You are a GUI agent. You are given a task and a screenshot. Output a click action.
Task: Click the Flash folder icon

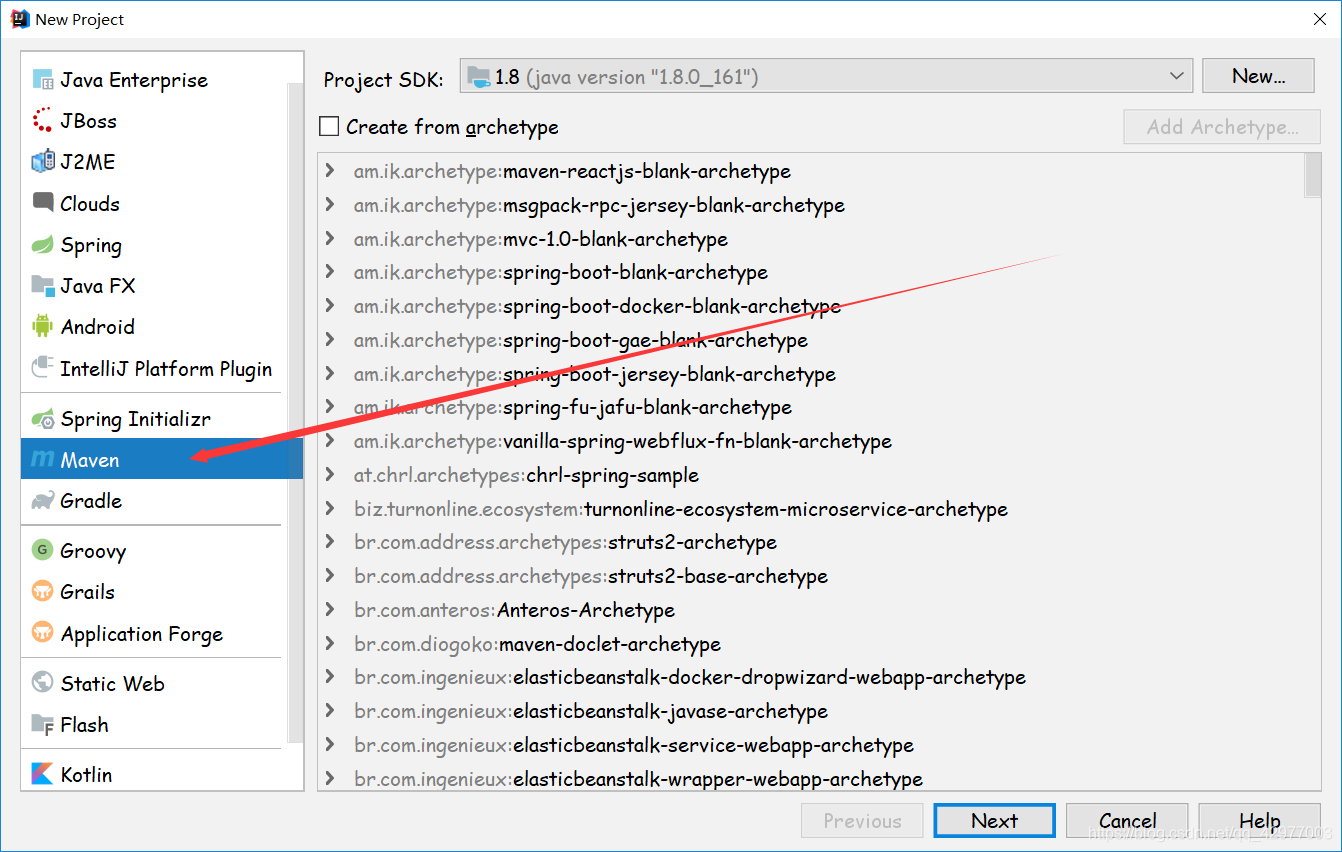pyautogui.click(x=42, y=724)
